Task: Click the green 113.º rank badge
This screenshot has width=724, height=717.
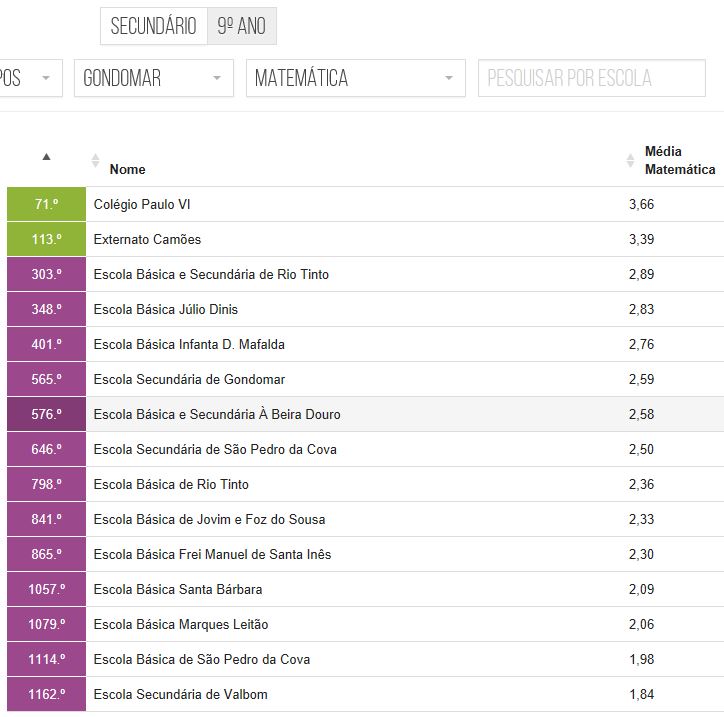Action: (x=46, y=239)
